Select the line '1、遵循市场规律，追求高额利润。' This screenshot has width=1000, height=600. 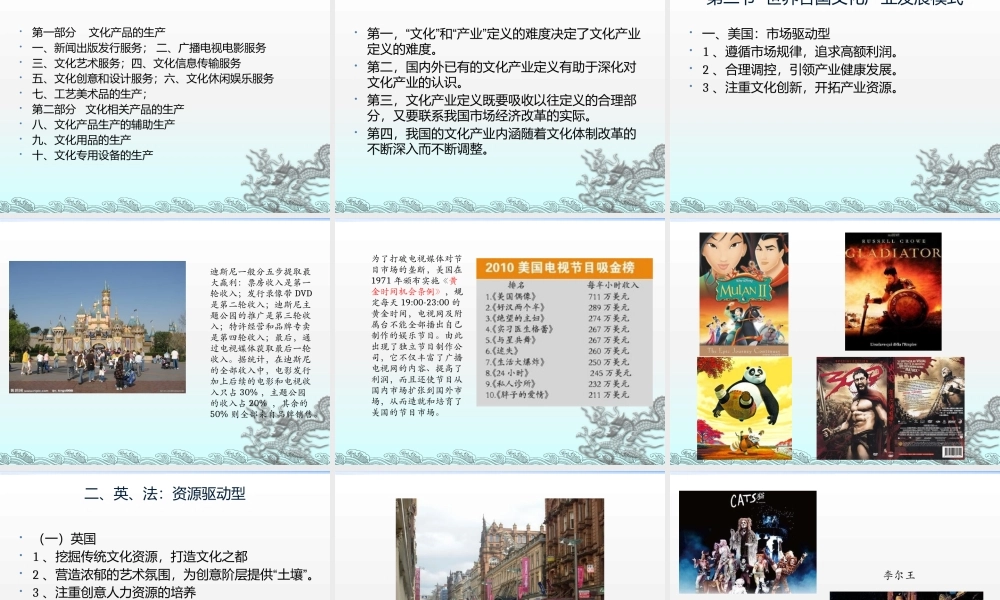click(x=802, y=52)
